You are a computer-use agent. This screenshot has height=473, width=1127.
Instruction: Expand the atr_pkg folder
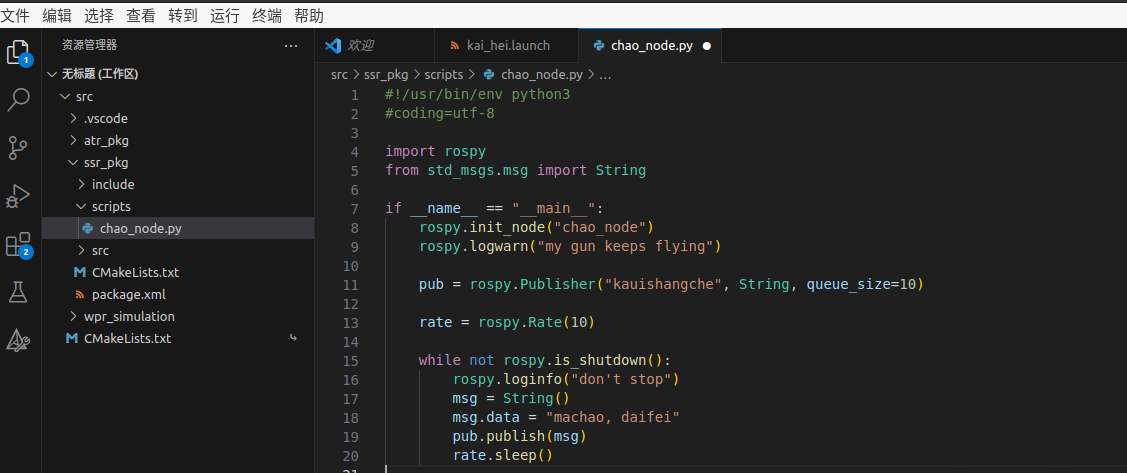point(105,140)
